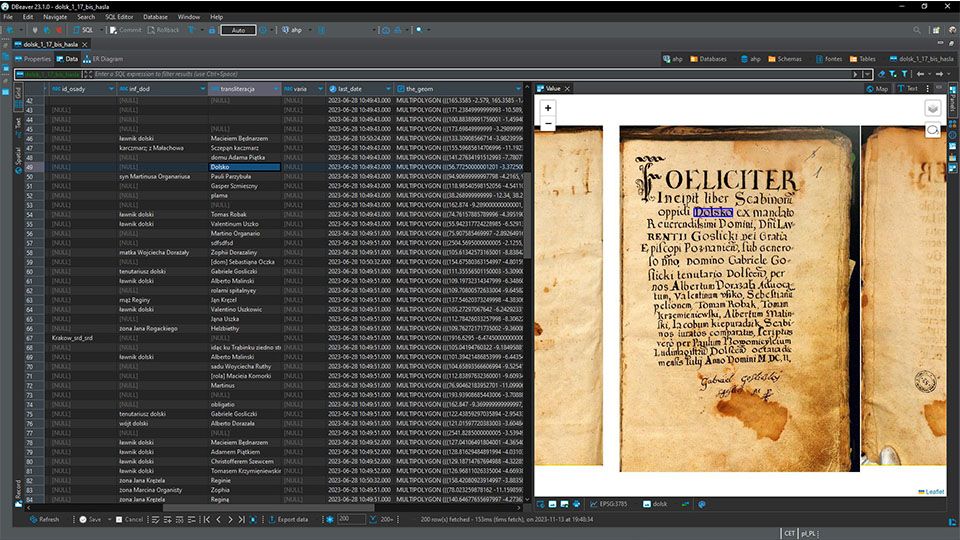Open the map layers selector
The width and height of the screenshot is (960, 540).
(932, 108)
